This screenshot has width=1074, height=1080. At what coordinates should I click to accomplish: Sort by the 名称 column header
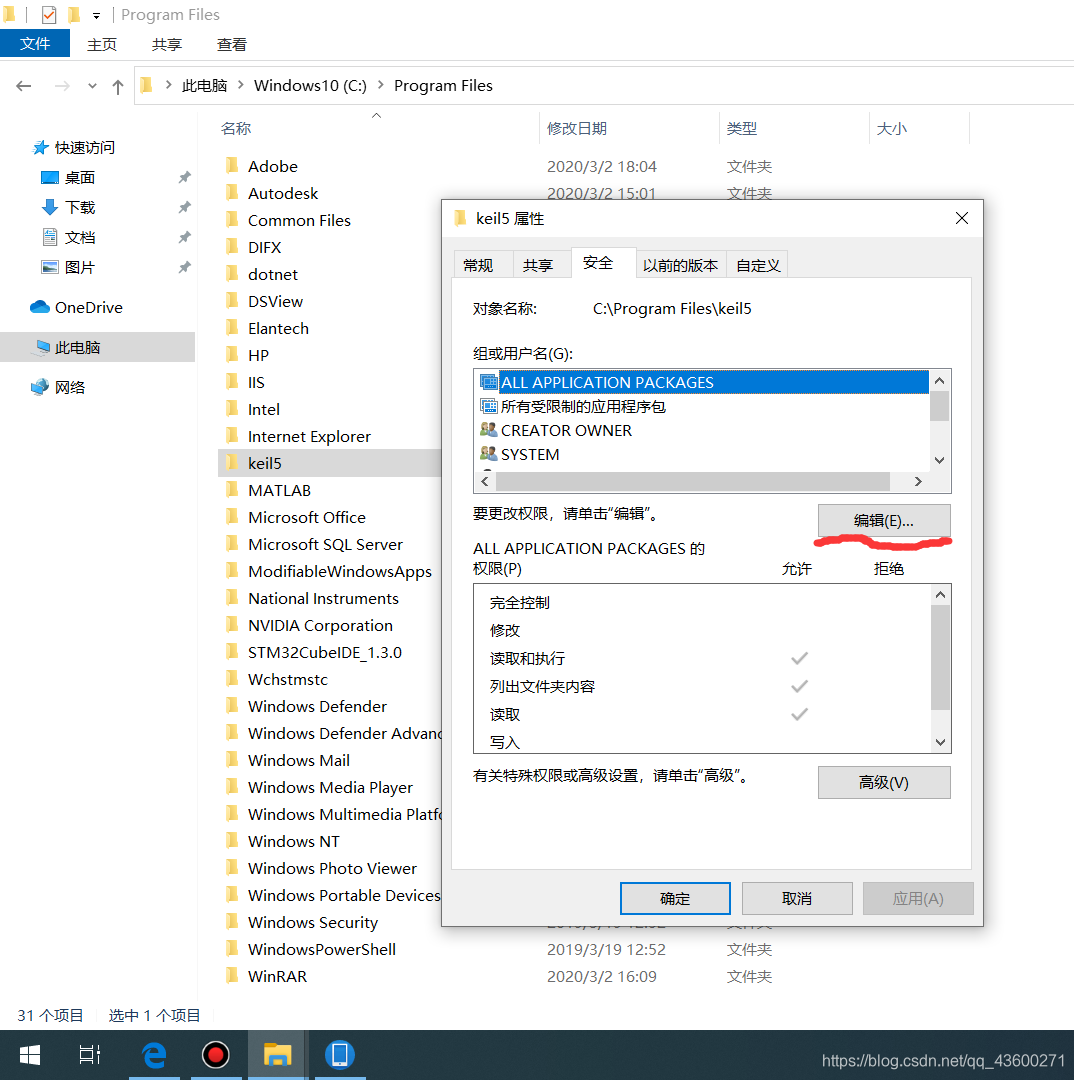pyautogui.click(x=236, y=129)
